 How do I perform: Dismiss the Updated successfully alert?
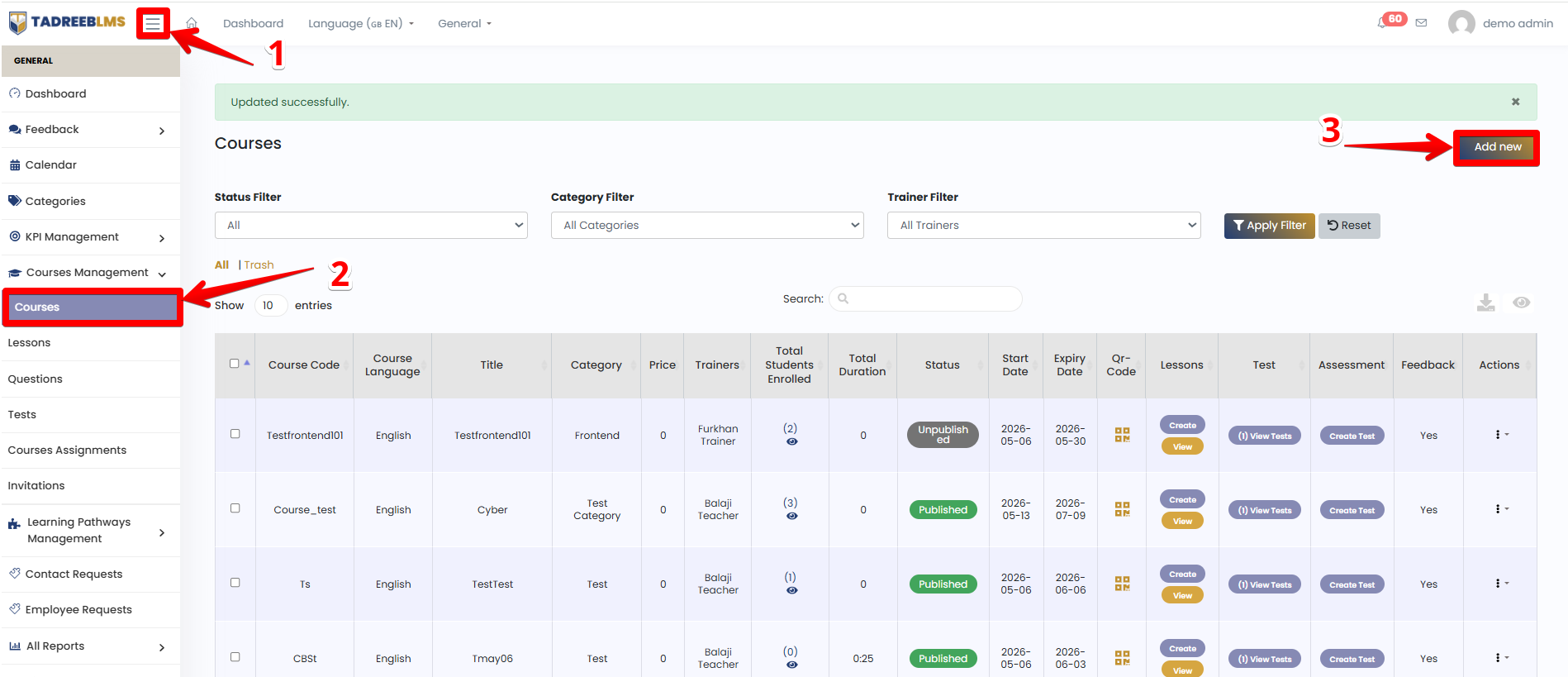[1515, 102]
